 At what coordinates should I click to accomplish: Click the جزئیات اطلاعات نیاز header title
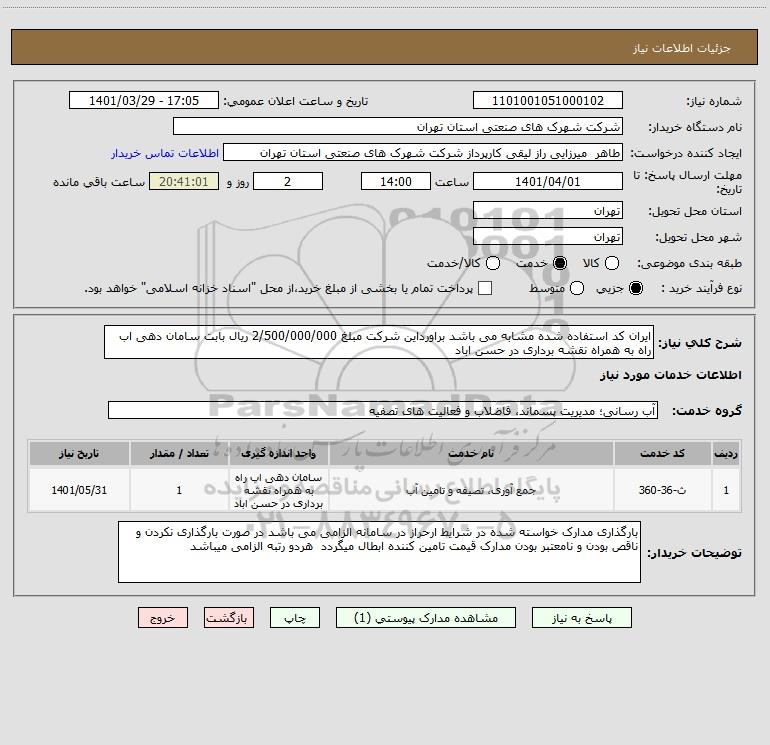click(x=682, y=48)
